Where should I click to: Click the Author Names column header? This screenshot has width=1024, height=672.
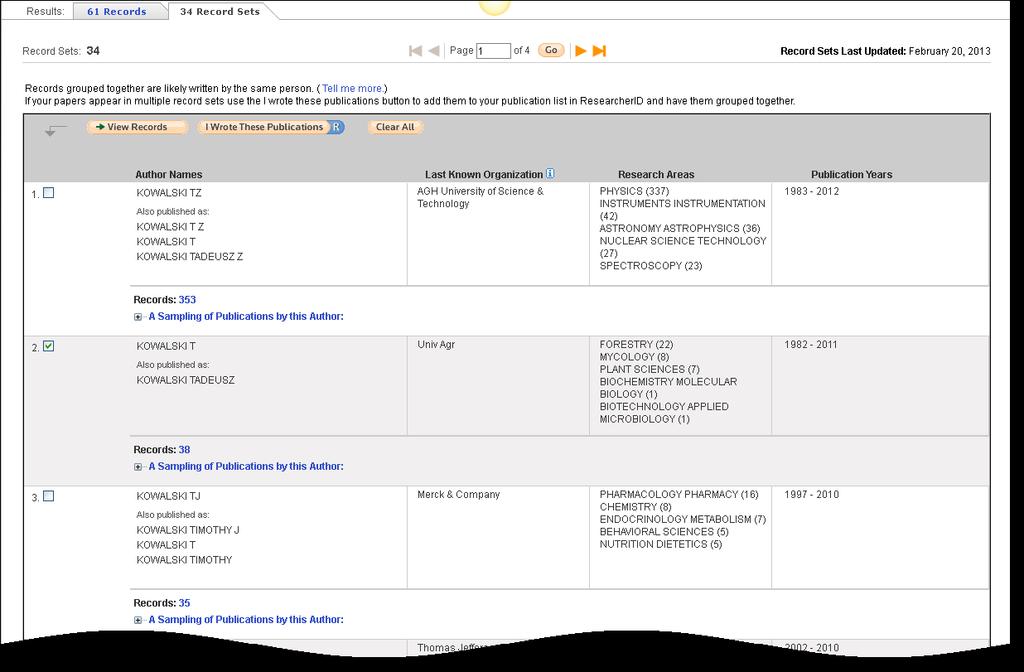pyautogui.click(x=168, y=174)
